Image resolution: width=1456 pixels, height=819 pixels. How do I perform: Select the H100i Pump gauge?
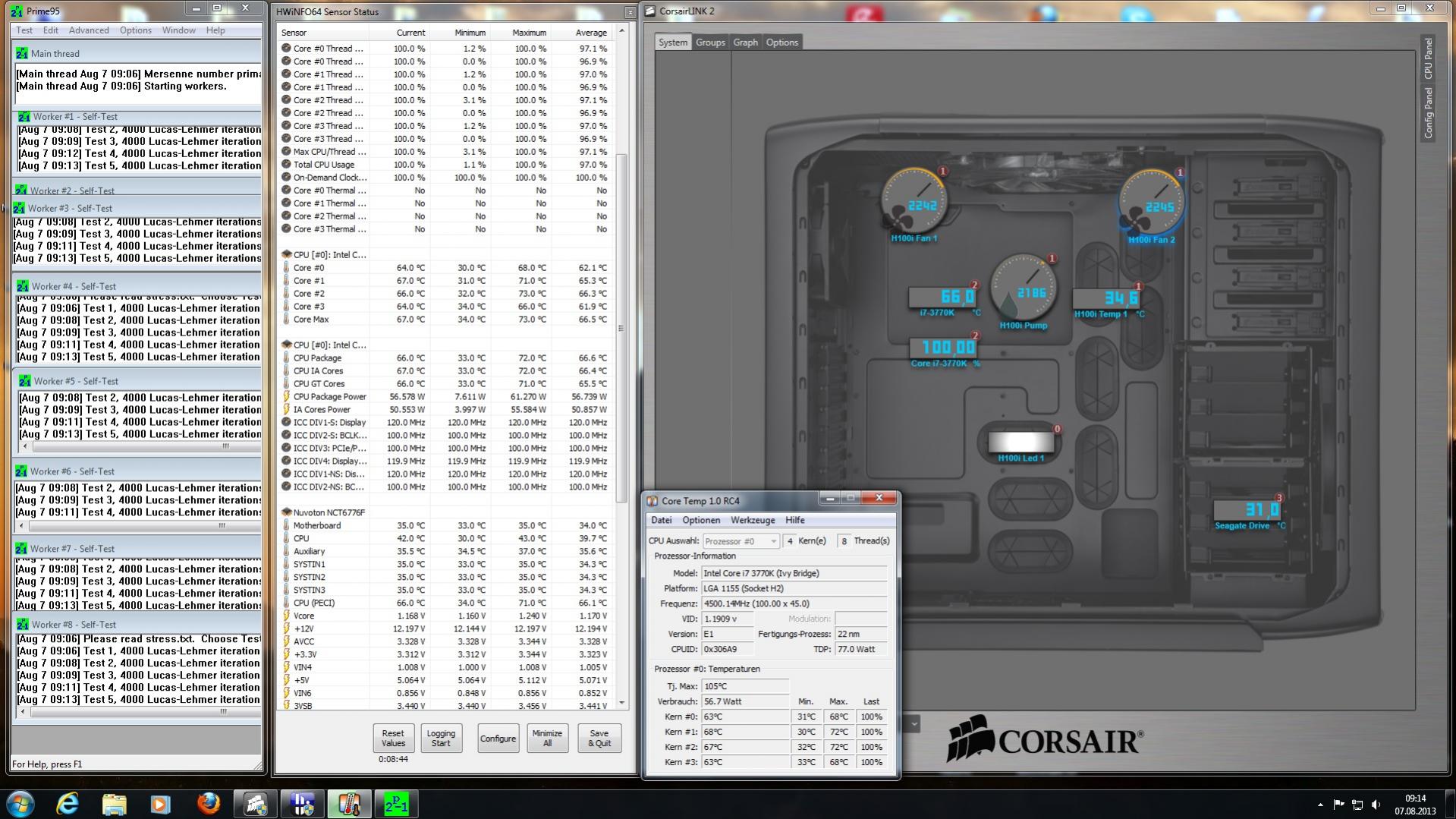(1023, 288)
